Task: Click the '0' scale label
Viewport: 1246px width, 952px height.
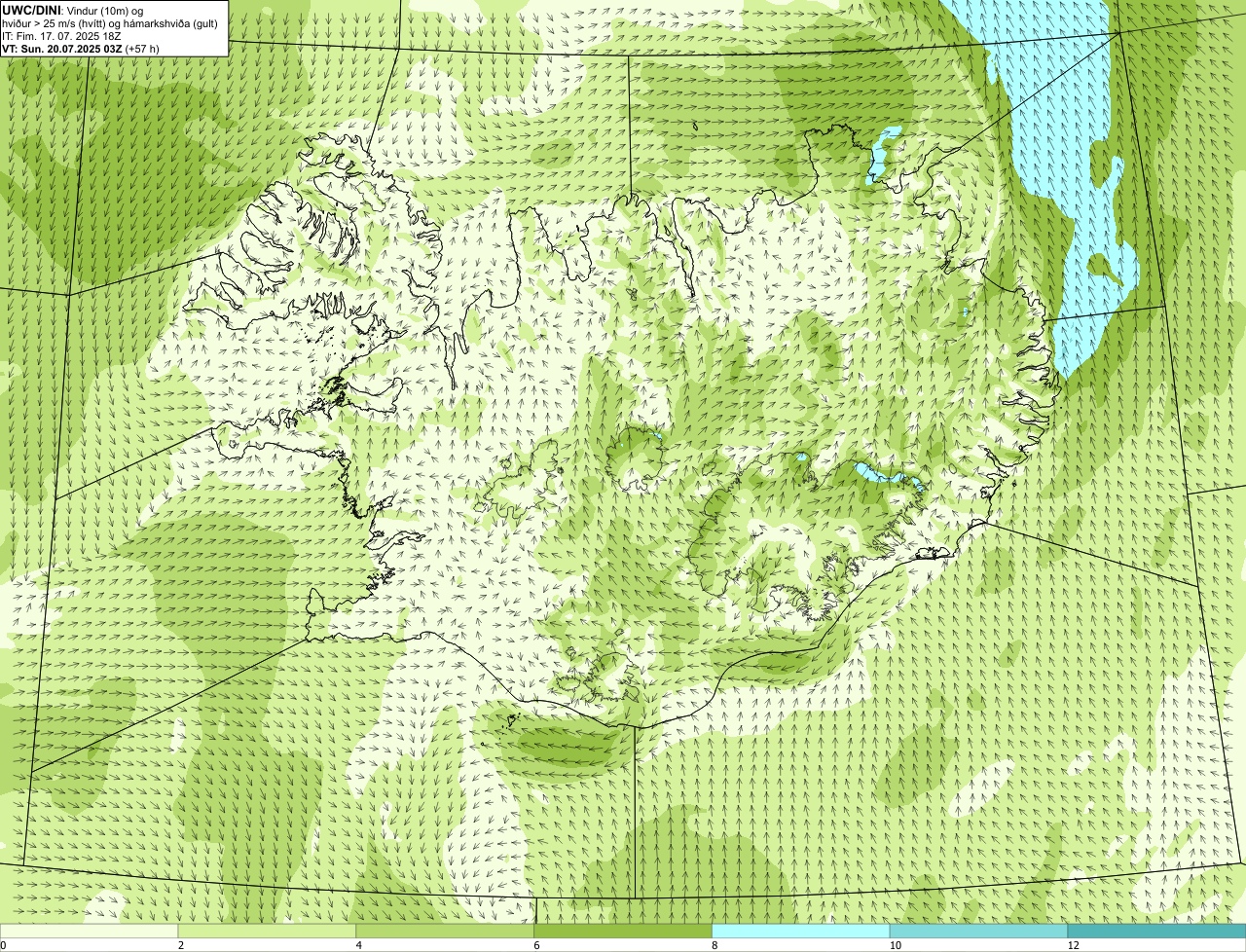Action: pyautogui.click(x=3, y=945)
